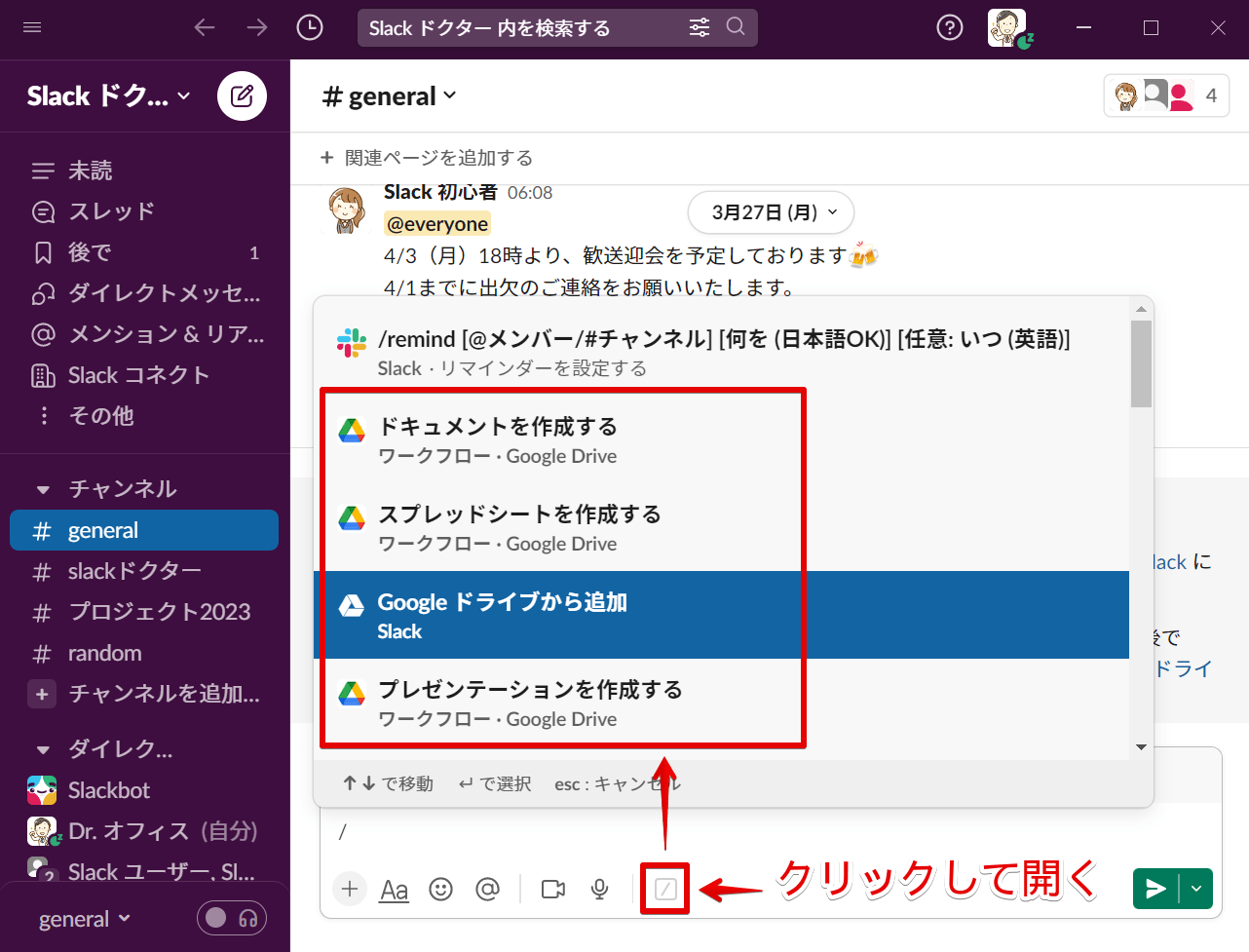Screen dimensions: 1249x952
Task: Open the emoji picker in message toolbar
Action: pyautogui.click(x=441, y=889)
